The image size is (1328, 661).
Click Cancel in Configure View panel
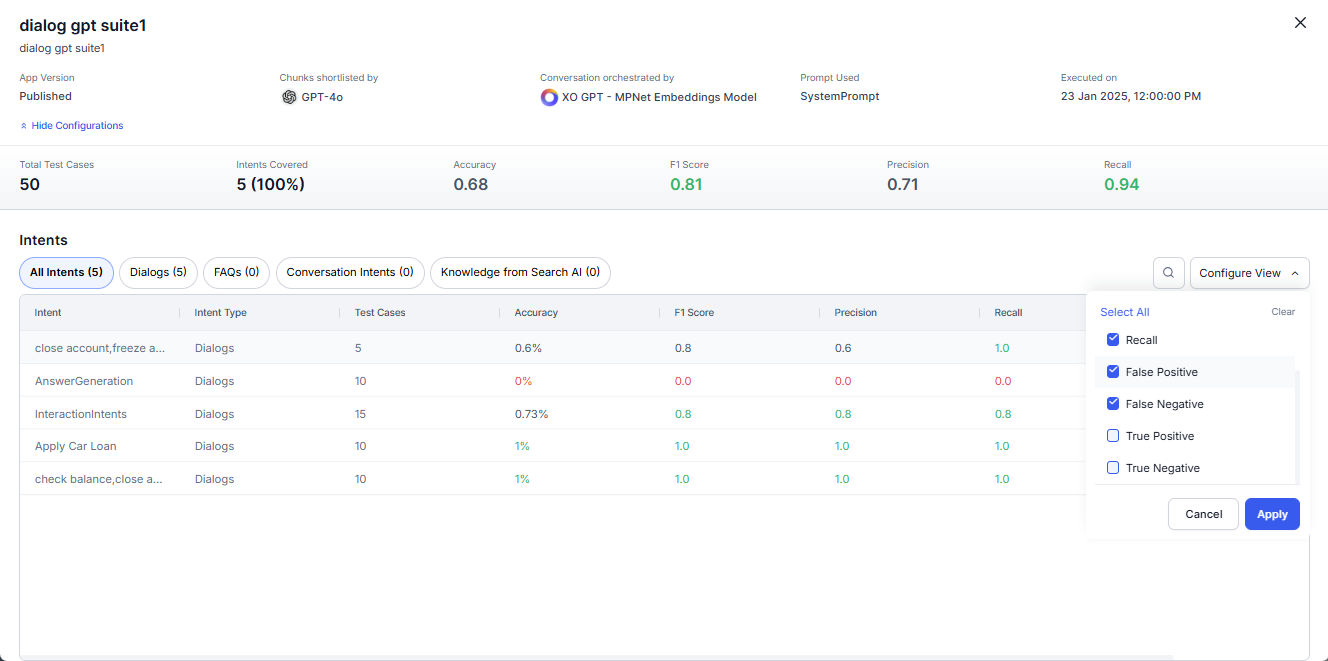1203,514
